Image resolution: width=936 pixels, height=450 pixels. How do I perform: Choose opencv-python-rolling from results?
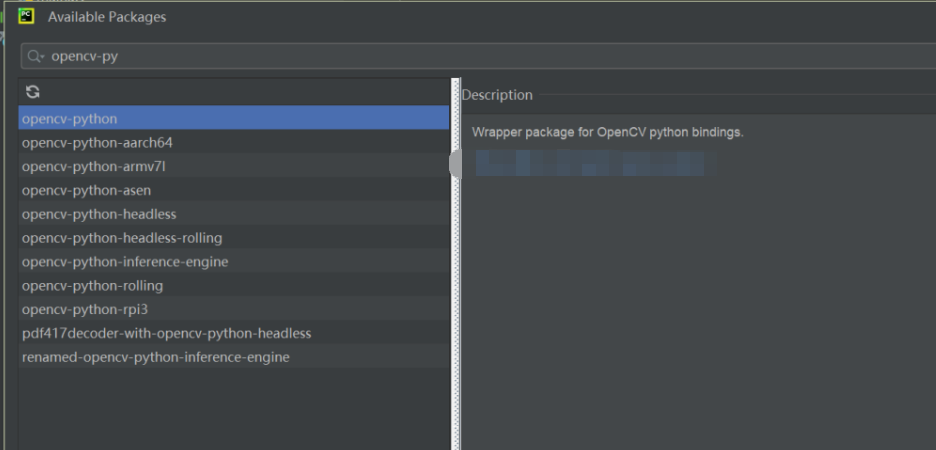pyautogui.click(x=92, y=286)
